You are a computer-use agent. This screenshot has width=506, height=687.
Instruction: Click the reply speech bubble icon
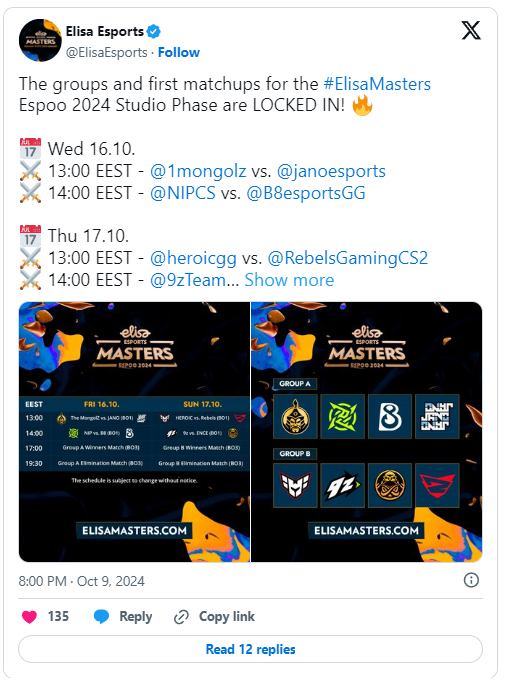point(101,616)
